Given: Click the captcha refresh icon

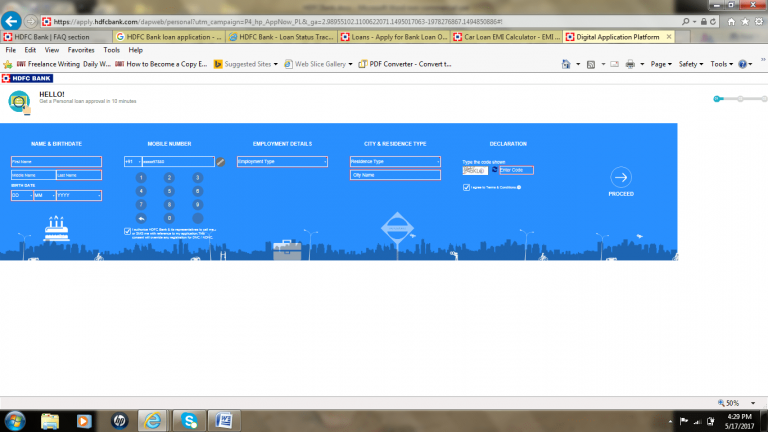Looking at the screenshot, I should click(x=493, y=171).
